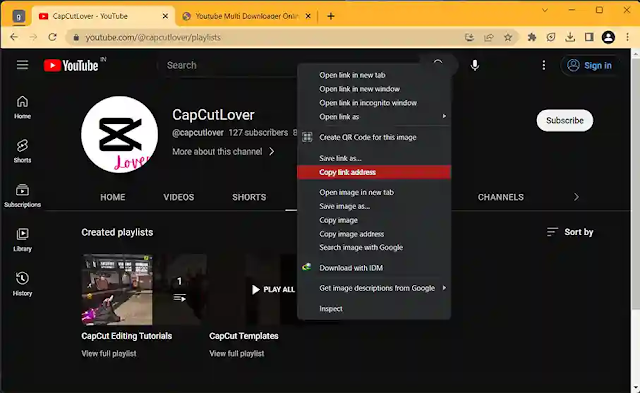Open CapCut Editing Tutorials playlist thumbnail
Screen dimensions: 640x393
click(144, 289)
